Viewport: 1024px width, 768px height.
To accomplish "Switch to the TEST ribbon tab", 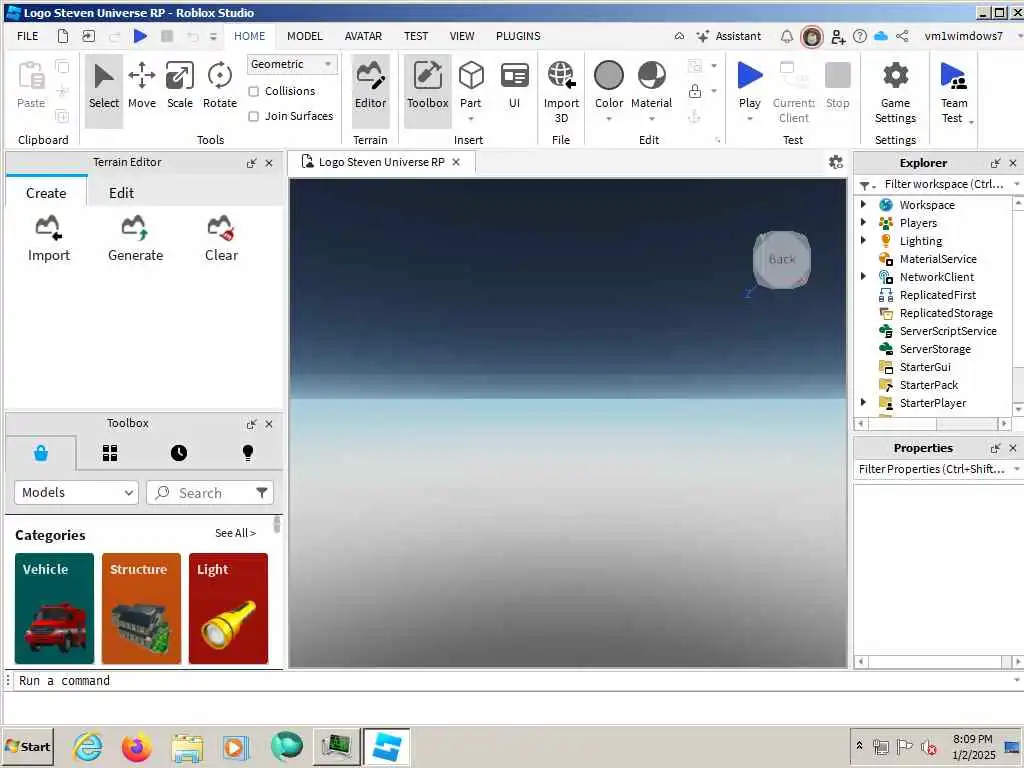I will (415, 36).
